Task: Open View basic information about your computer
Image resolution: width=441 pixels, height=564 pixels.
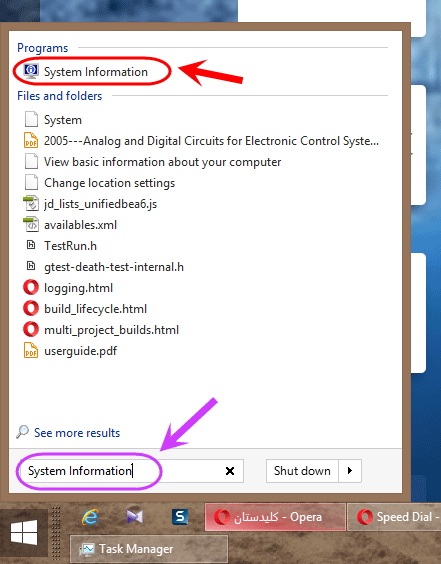Action: click(163, 162)
